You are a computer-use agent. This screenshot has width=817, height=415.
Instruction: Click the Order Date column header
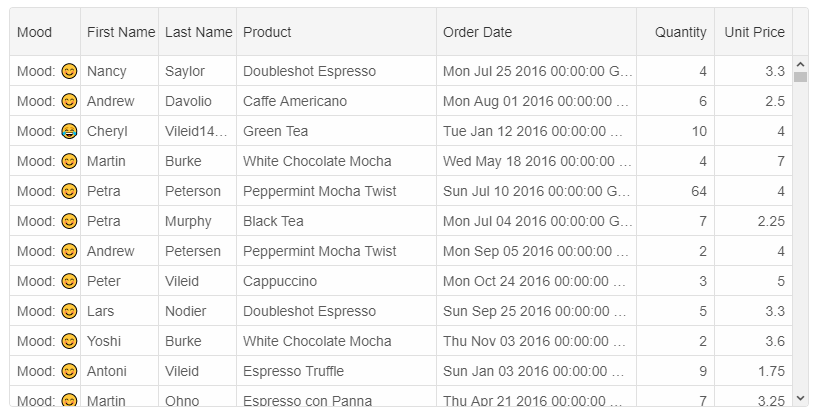click(x=477, y=32)
